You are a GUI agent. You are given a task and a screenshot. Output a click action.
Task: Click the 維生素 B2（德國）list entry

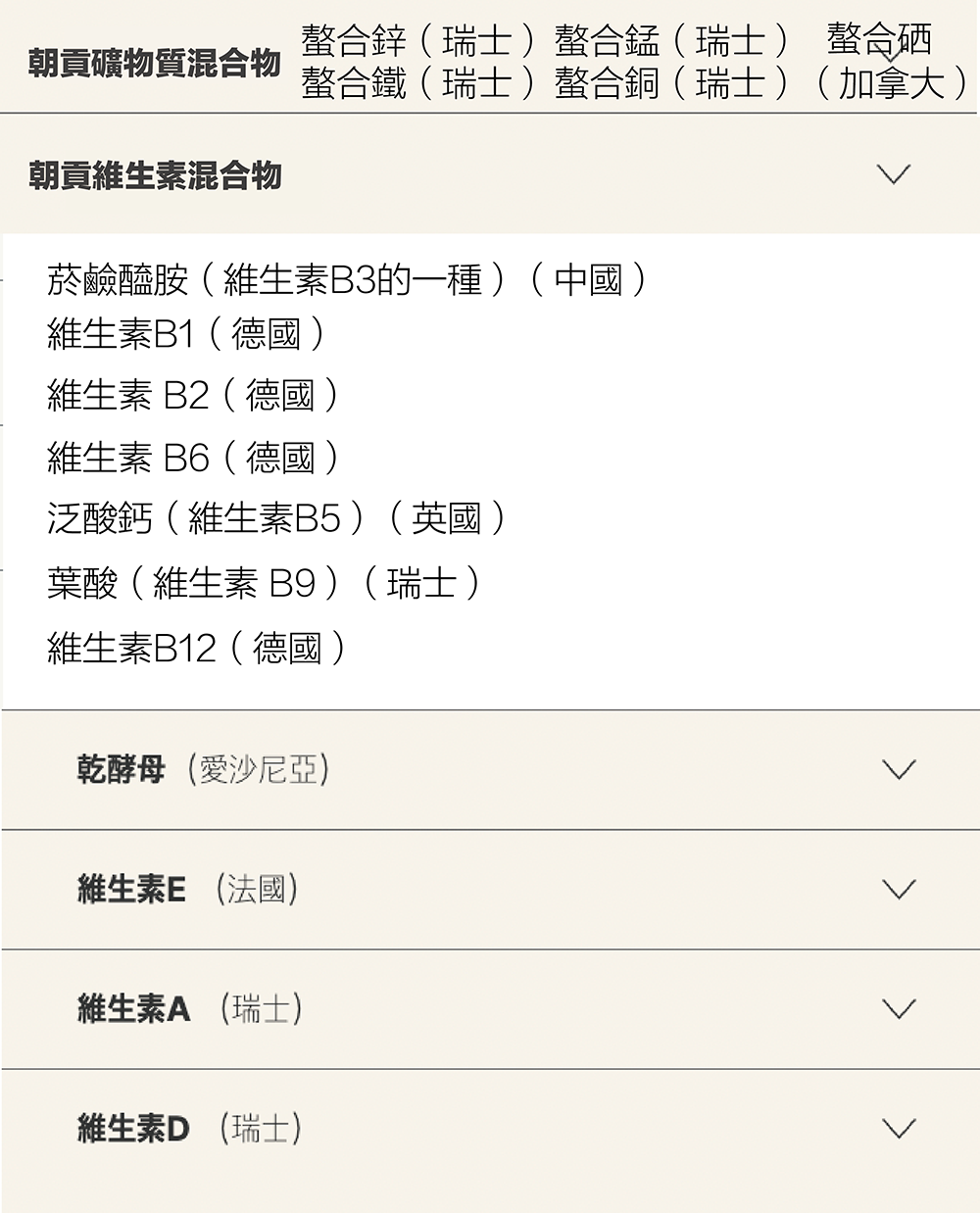[x=193, y=396]
